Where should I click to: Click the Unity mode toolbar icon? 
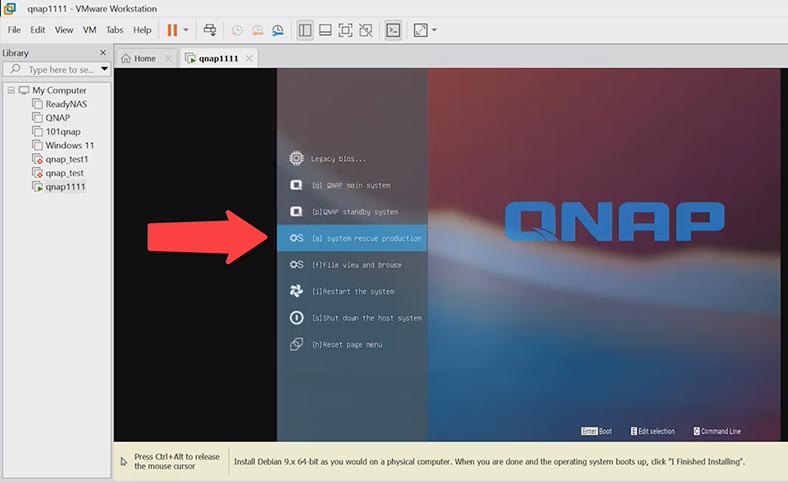(x=366, y=30)
